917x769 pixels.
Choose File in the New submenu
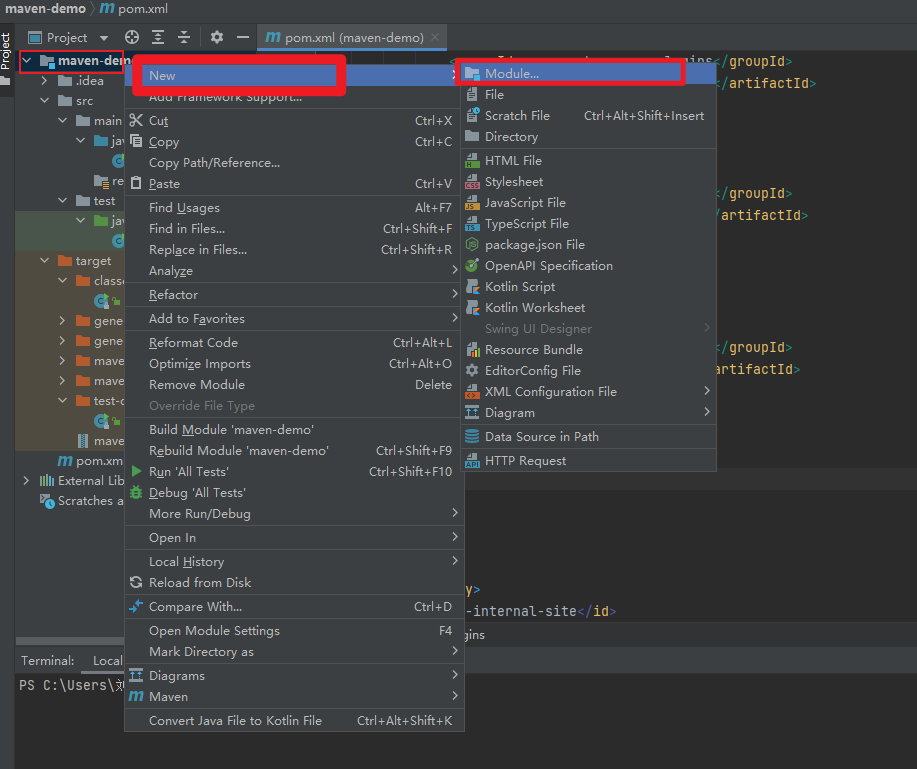pos(588,95)
